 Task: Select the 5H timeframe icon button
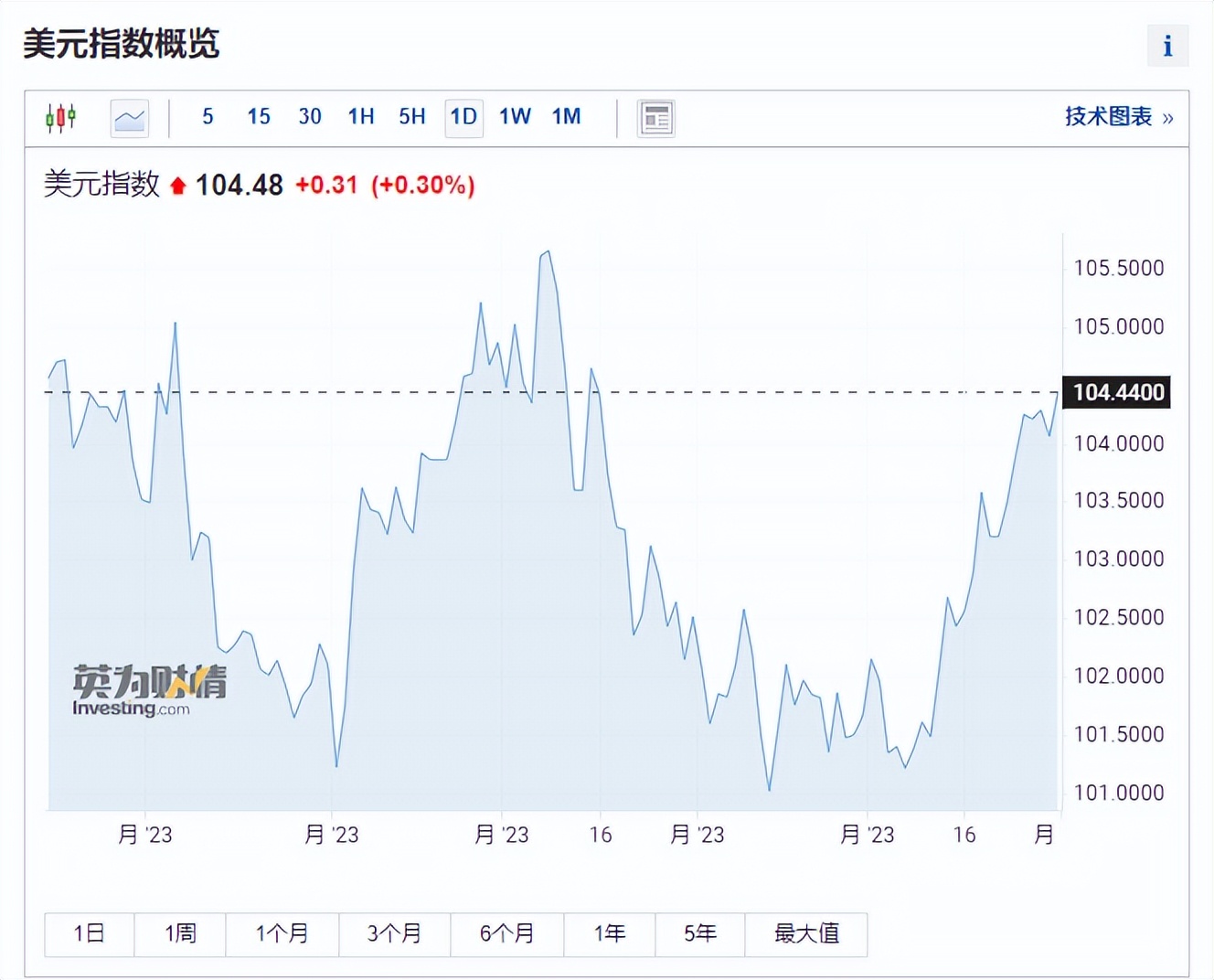click(x=411, y=117)
